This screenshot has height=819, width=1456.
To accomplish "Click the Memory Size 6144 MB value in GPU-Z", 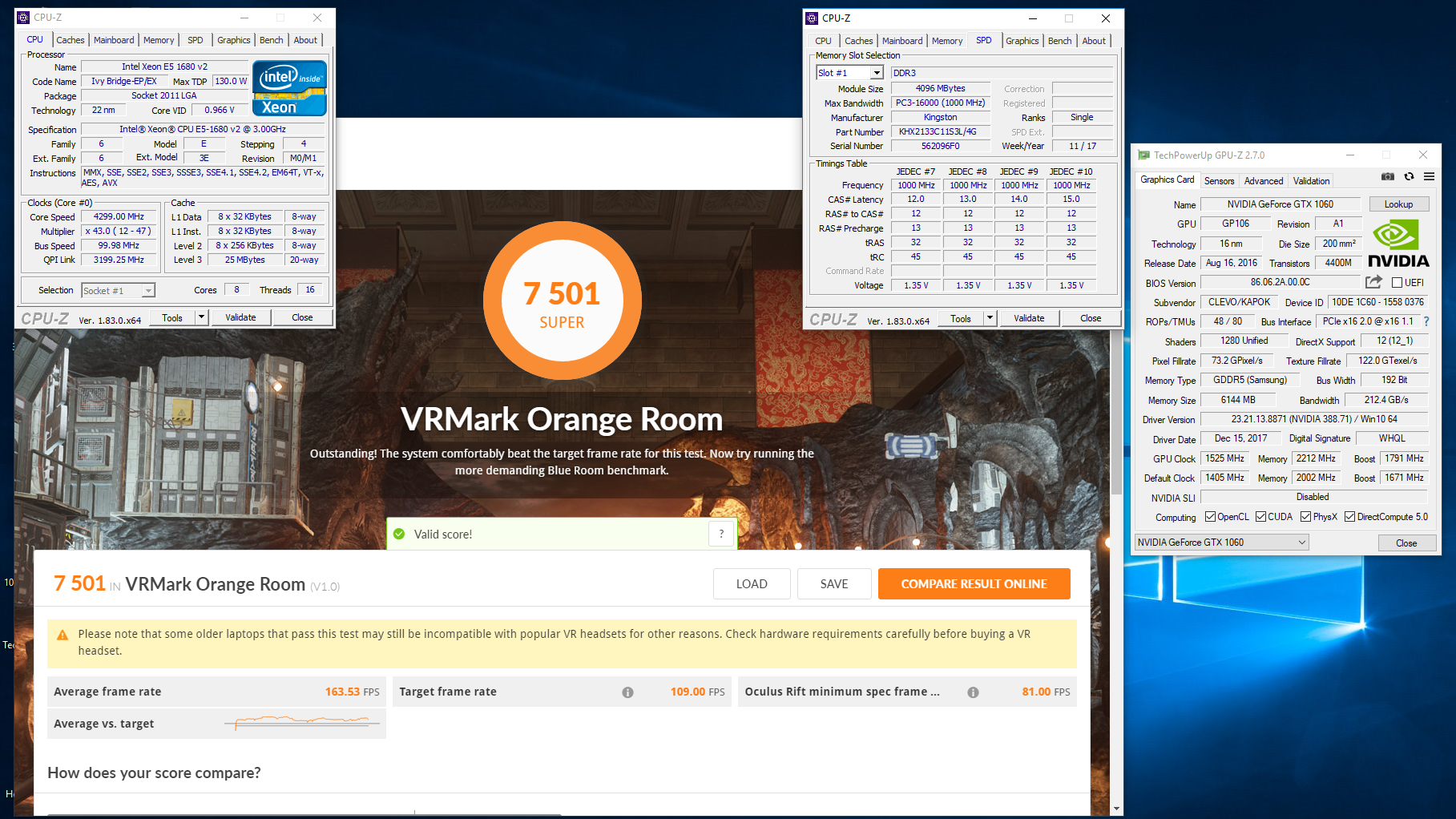I will click(1238, 400).
